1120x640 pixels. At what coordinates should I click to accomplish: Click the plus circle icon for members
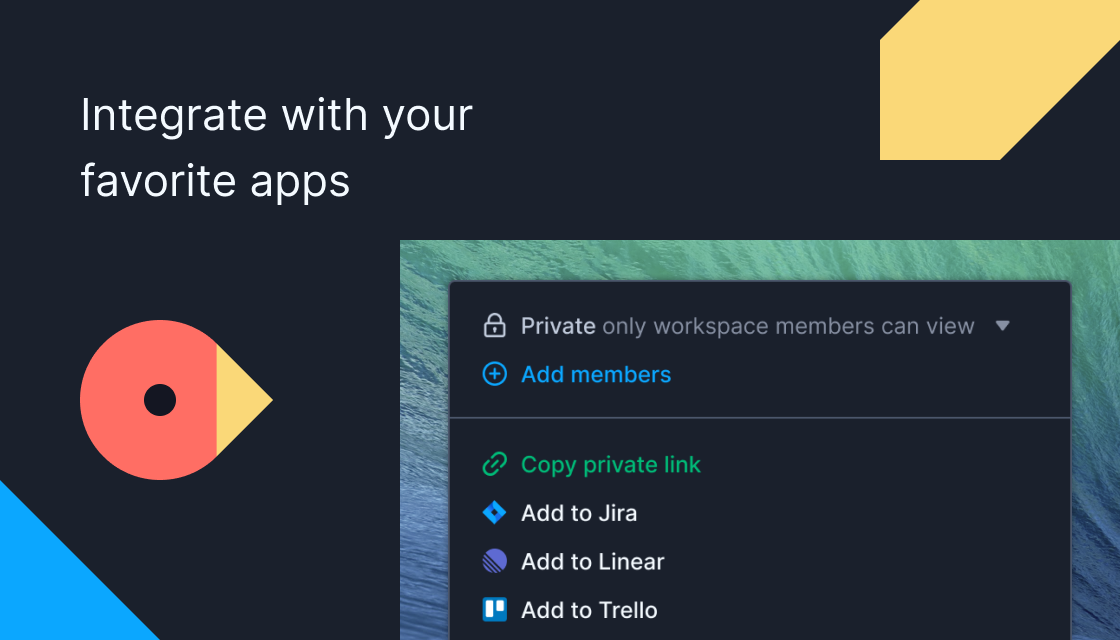[494, 374]
